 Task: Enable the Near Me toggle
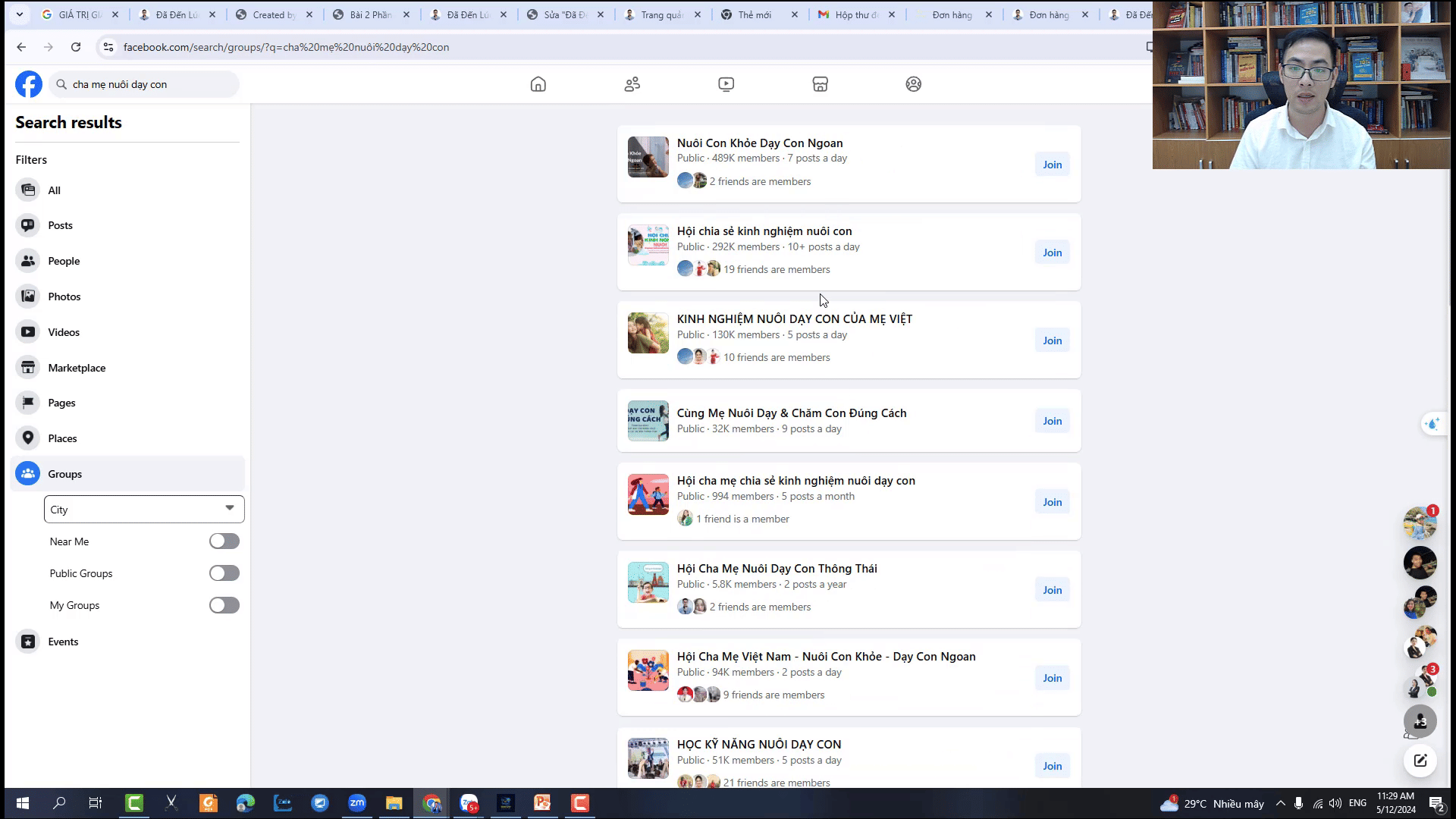[x=224, y=541]
